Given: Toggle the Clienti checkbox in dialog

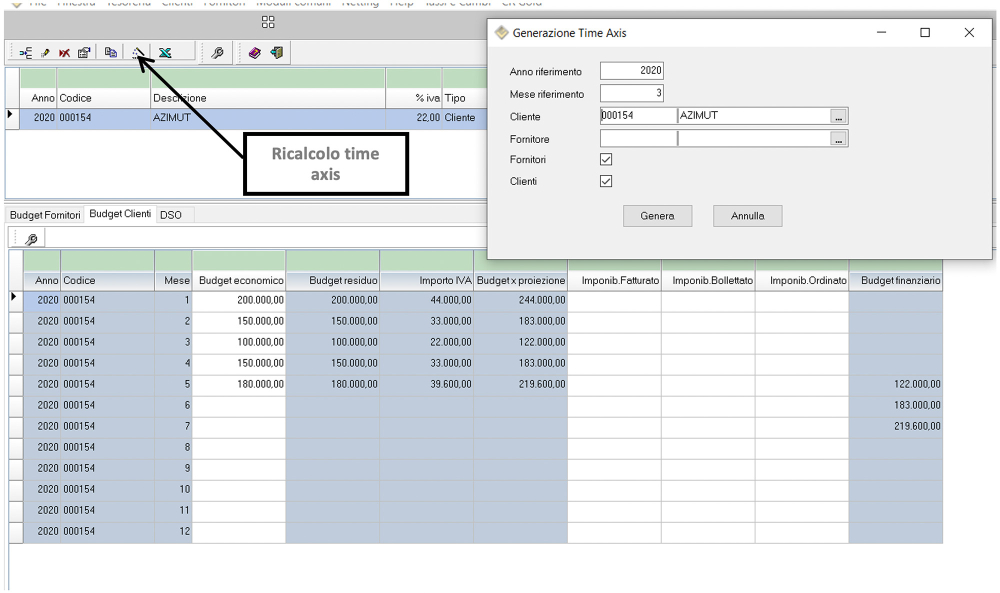Looking at the screenshot, I should click(x=606, y=181).
